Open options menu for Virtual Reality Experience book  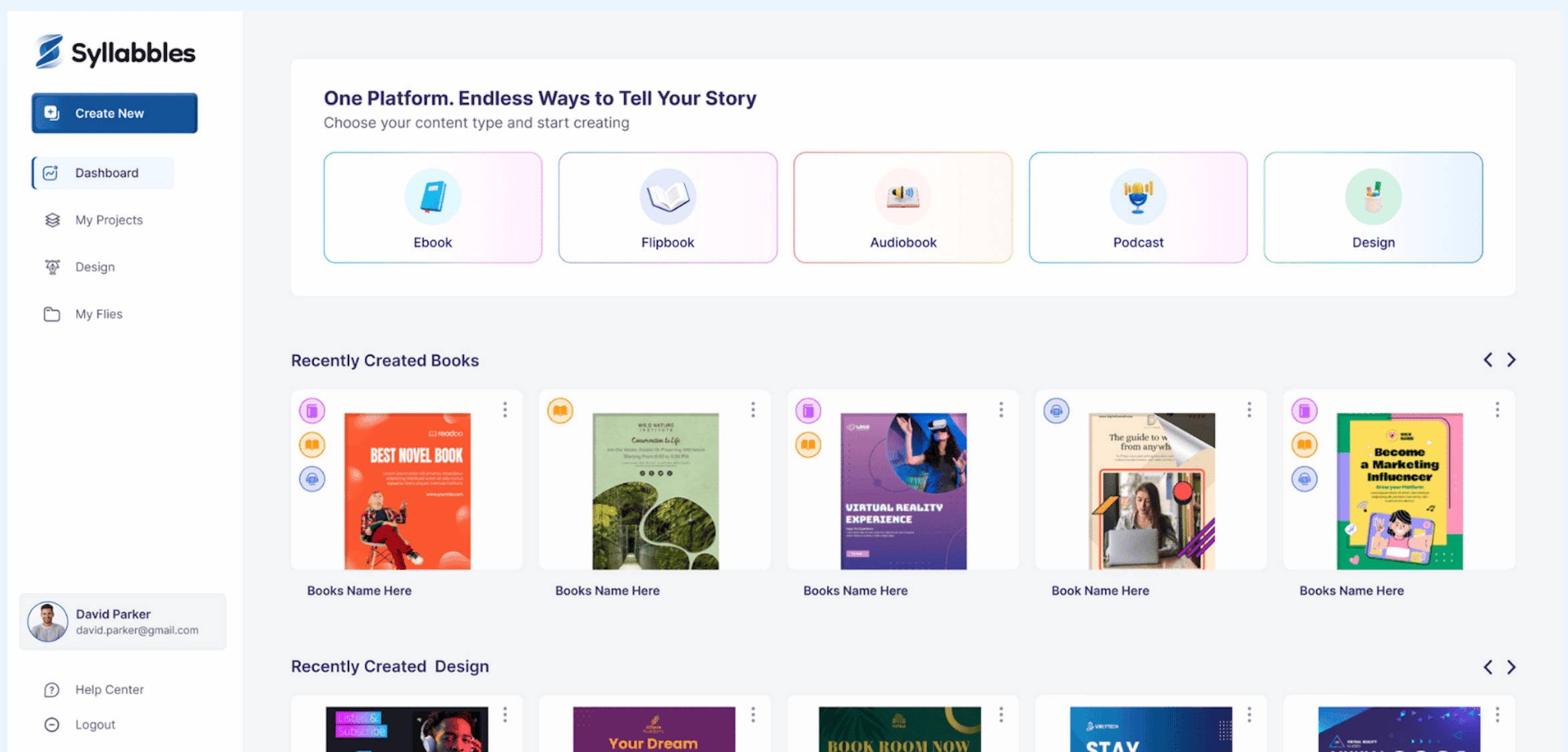tap(1001, 409)
